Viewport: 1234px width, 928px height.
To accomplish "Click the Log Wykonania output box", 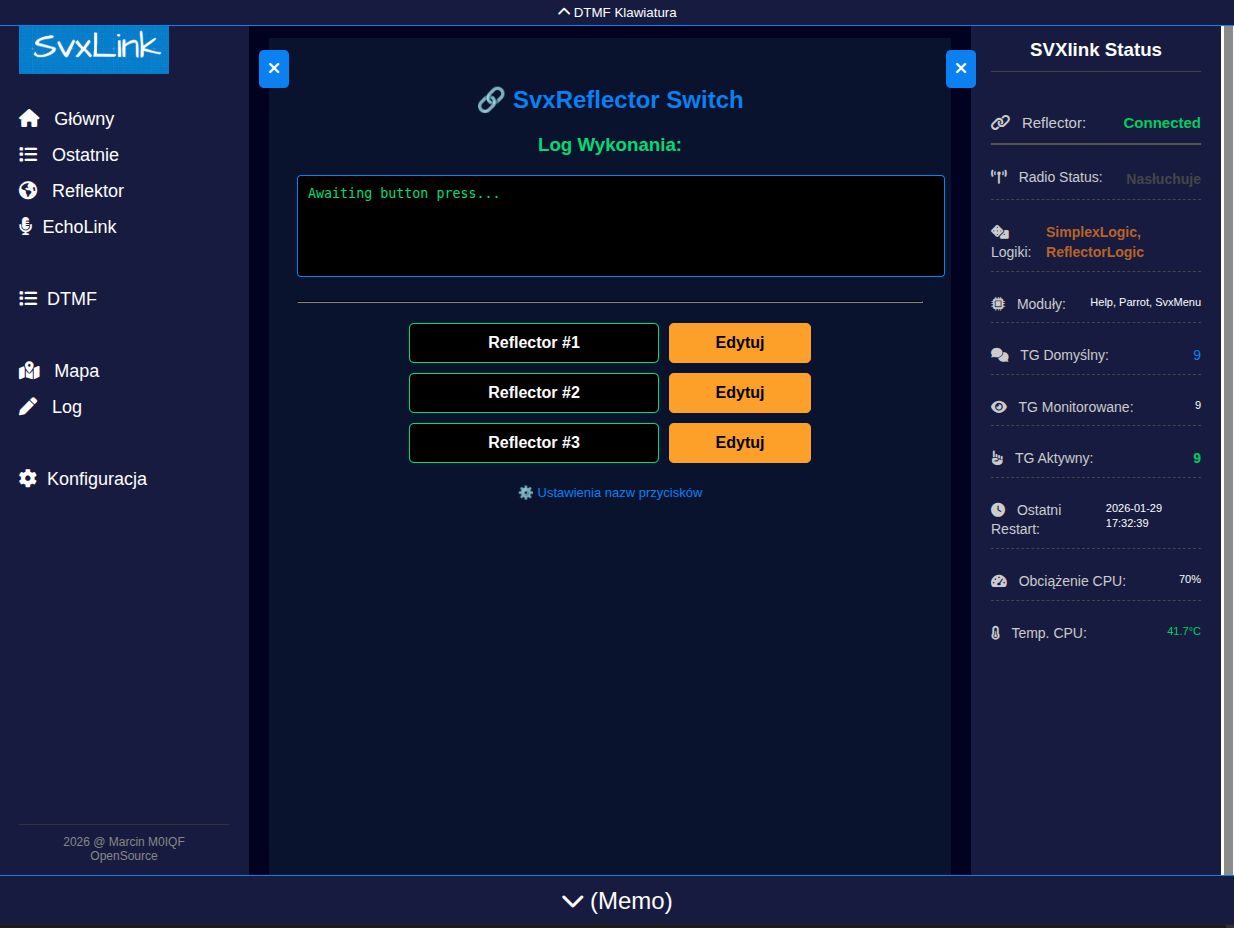I will tap(620, 226).
